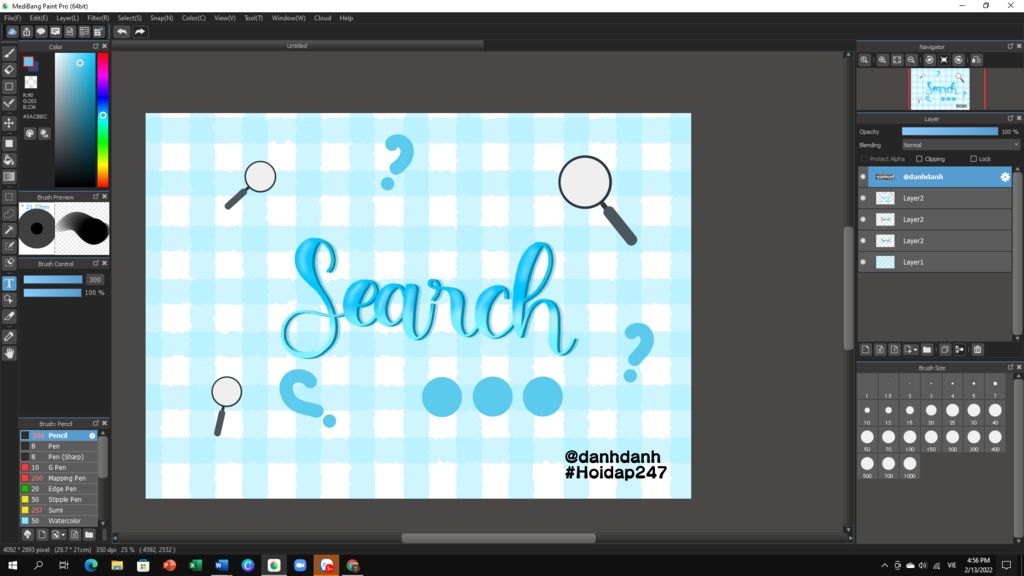
Task: Add a new layer folder
Action: (927, 350)
